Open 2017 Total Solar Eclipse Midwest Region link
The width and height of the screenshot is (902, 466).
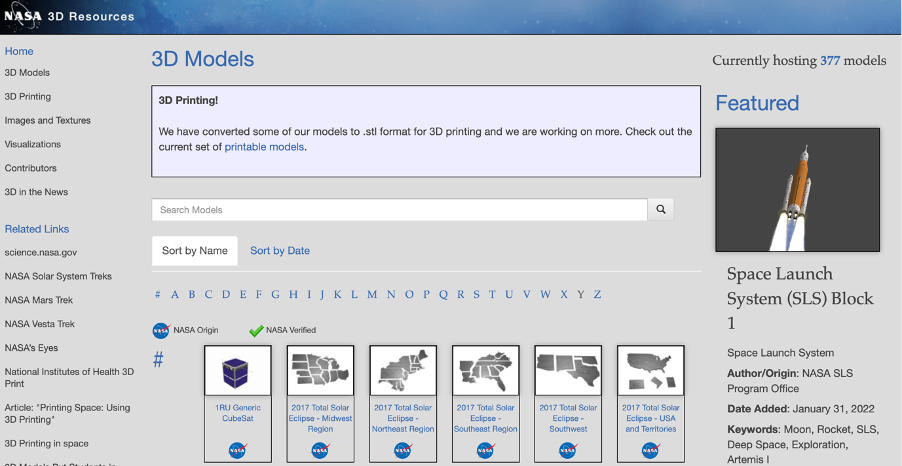pos(320,418)
